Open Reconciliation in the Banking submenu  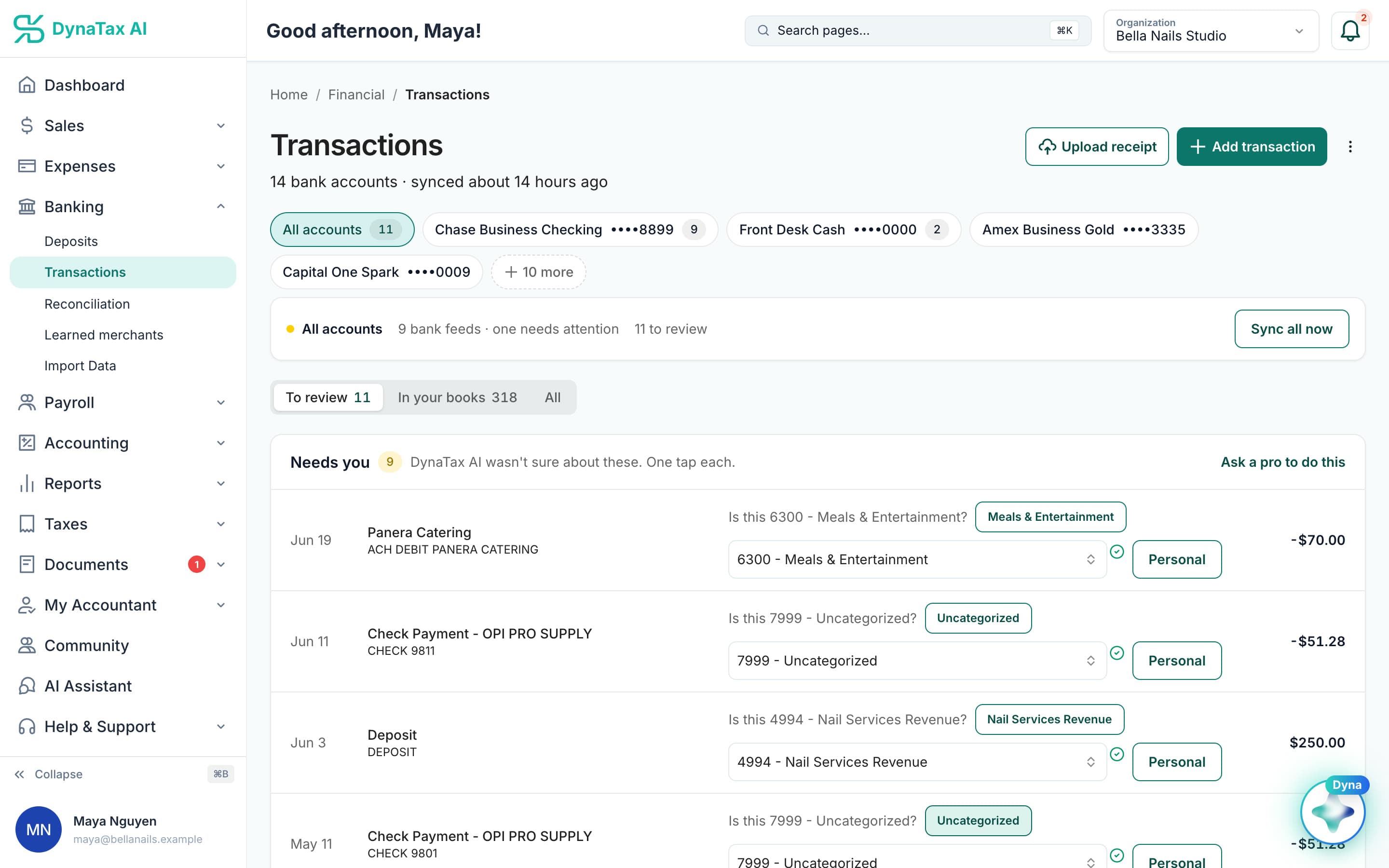pyautogui.click(x=87, y=304)
